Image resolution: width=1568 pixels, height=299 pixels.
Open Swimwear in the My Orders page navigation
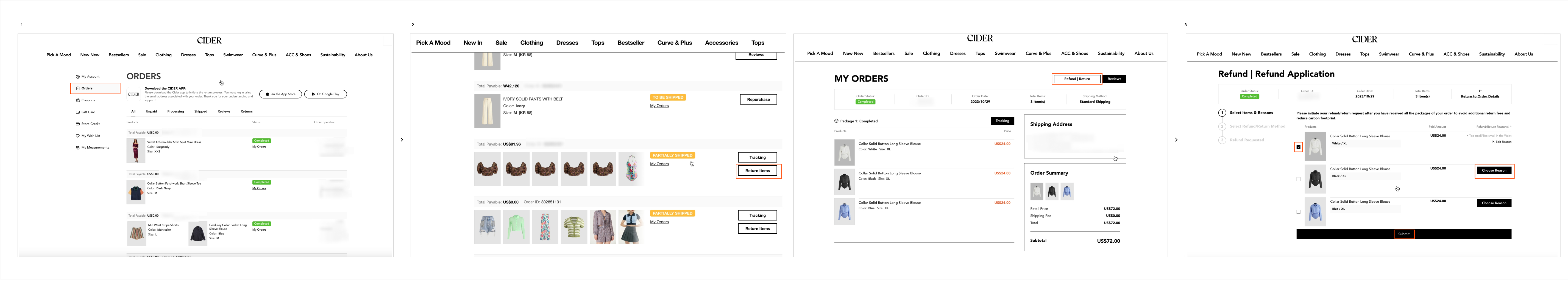[x=1005, y=54]
